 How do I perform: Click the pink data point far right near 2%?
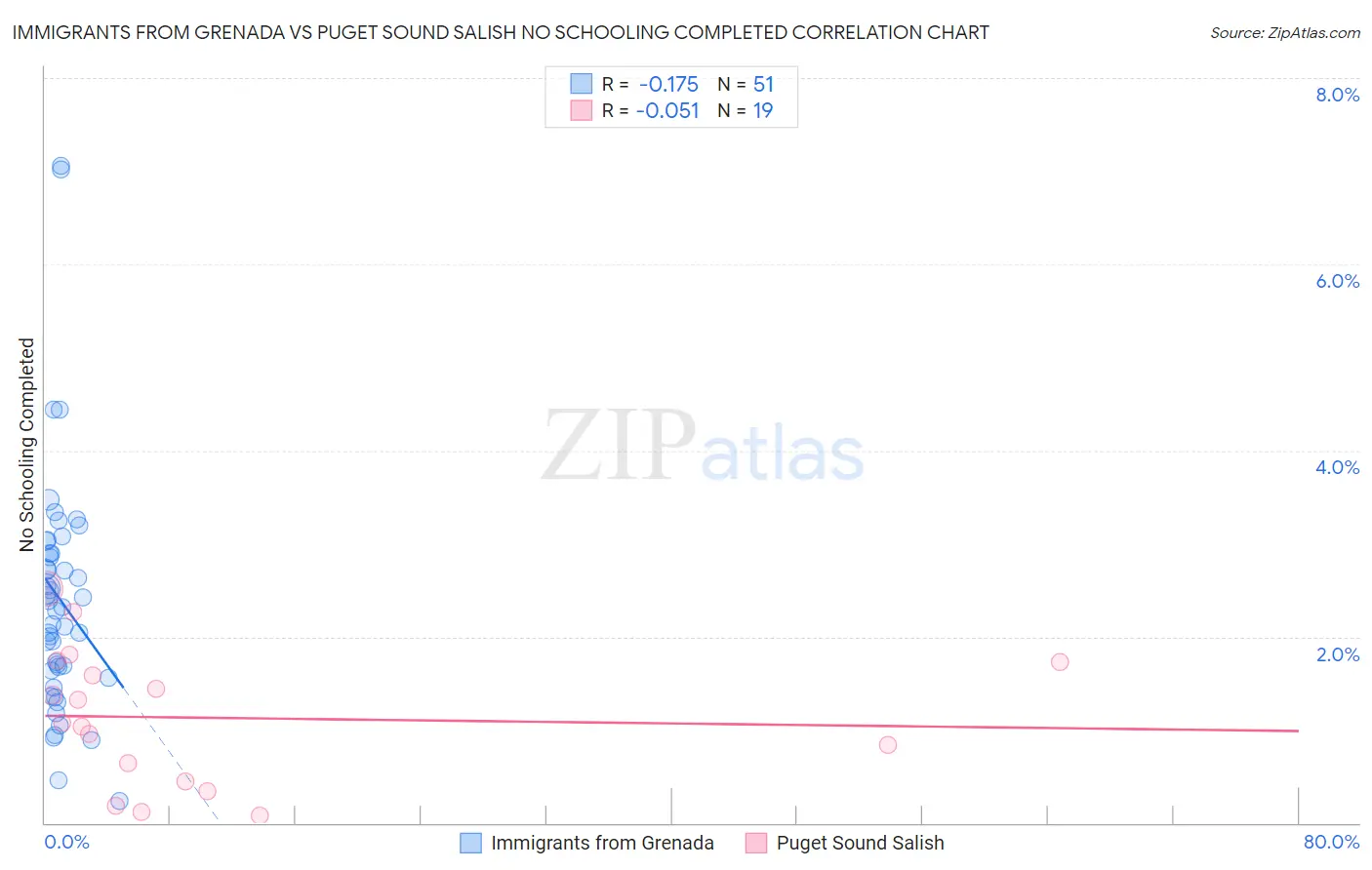pyautogui.click(x=1060, y=661)
